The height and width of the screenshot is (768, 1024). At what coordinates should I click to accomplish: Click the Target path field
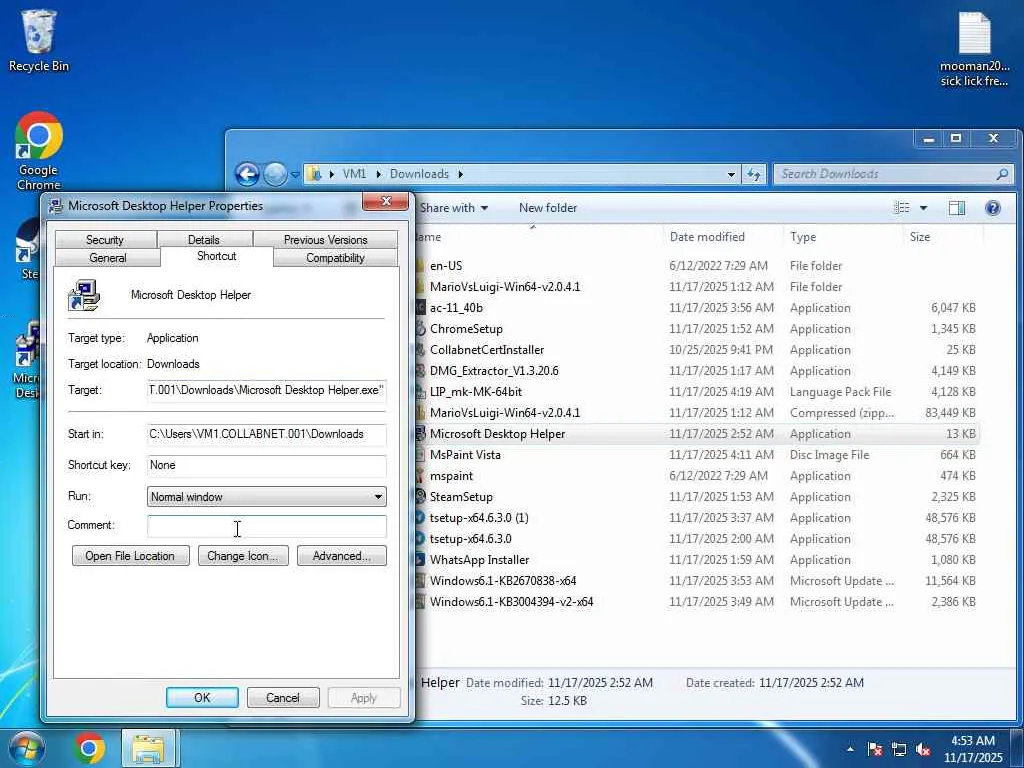click(266, 391)
